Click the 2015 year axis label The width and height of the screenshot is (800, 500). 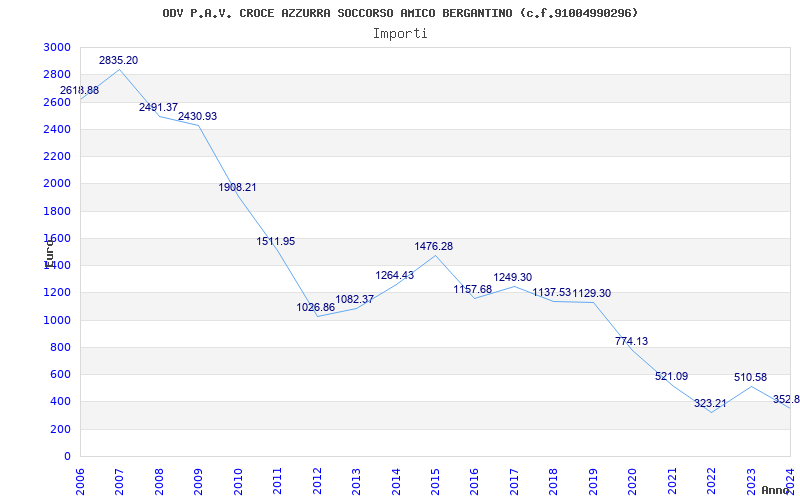tap(435, 481)
